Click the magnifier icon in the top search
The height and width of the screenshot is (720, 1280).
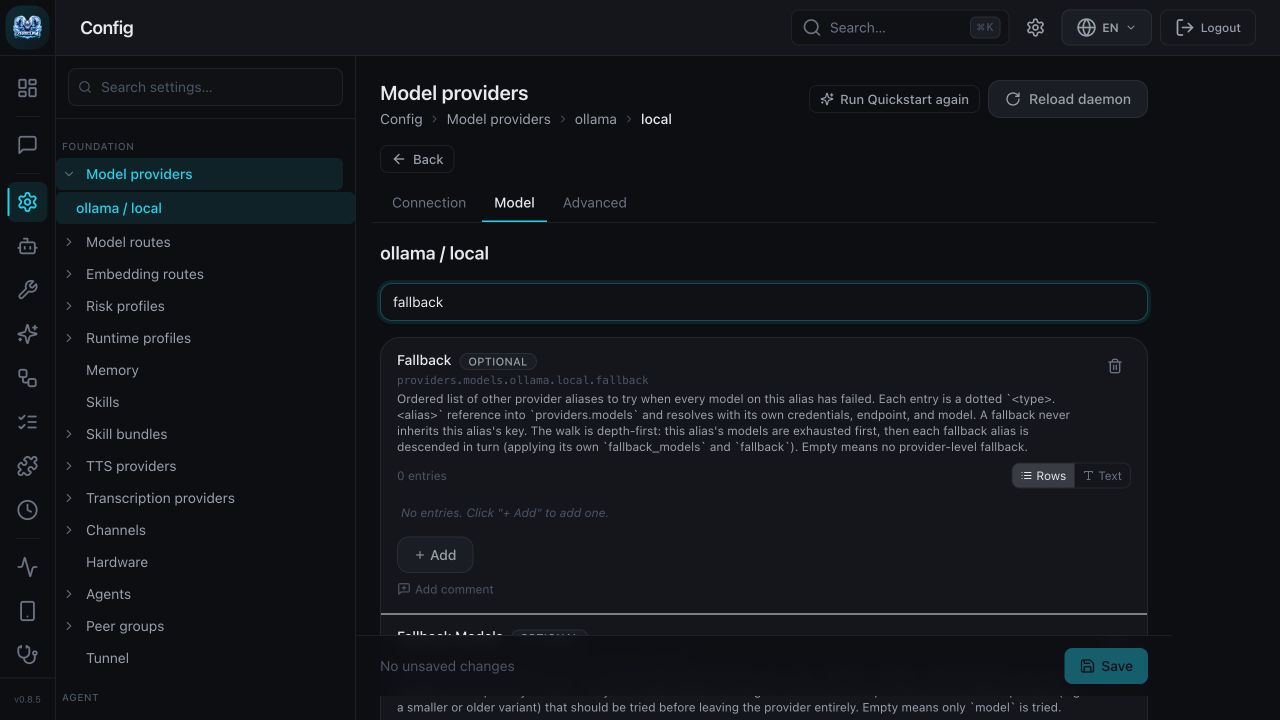click(x=812, y=28)
